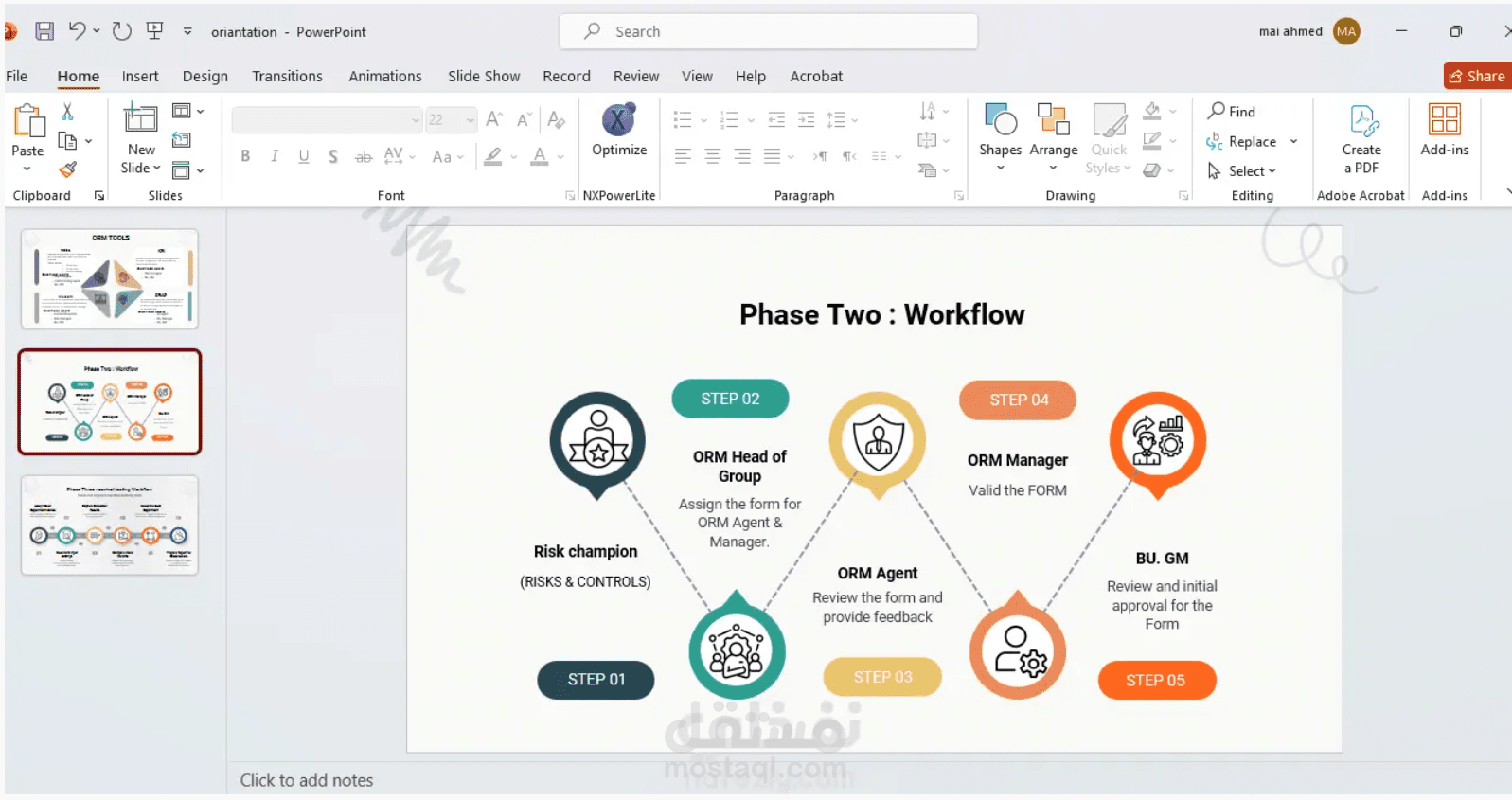
Task: Select the Format Painter brush
Action: [x=67, y=170]
